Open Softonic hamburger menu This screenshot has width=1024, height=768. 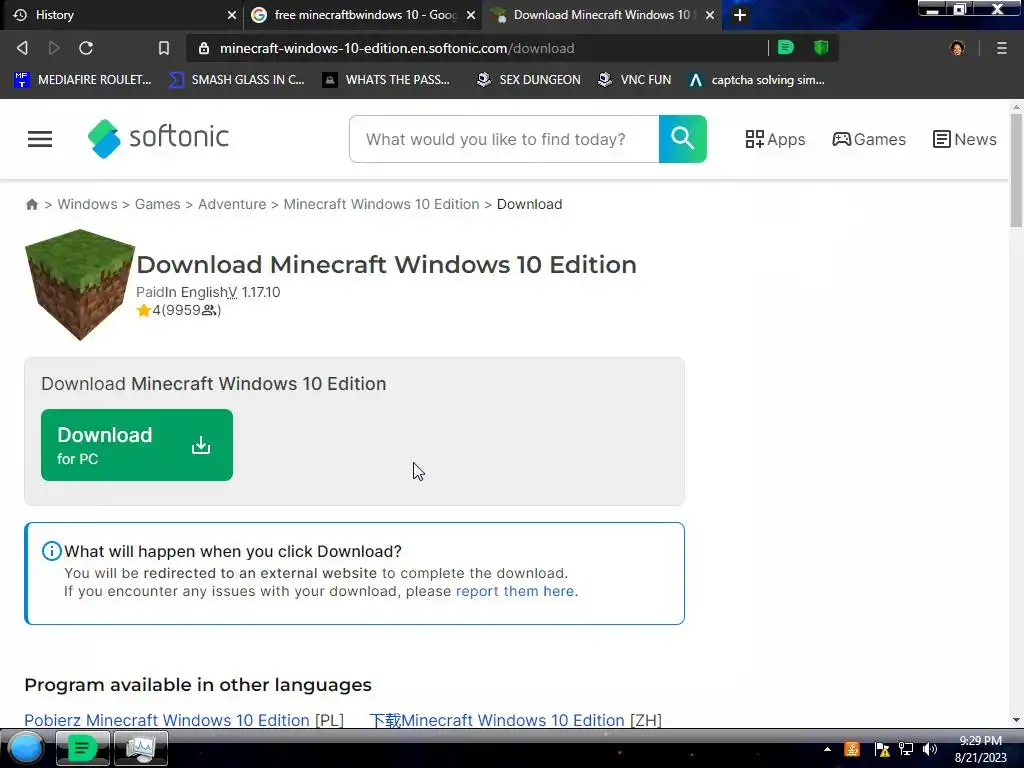[x=40, y=139]
